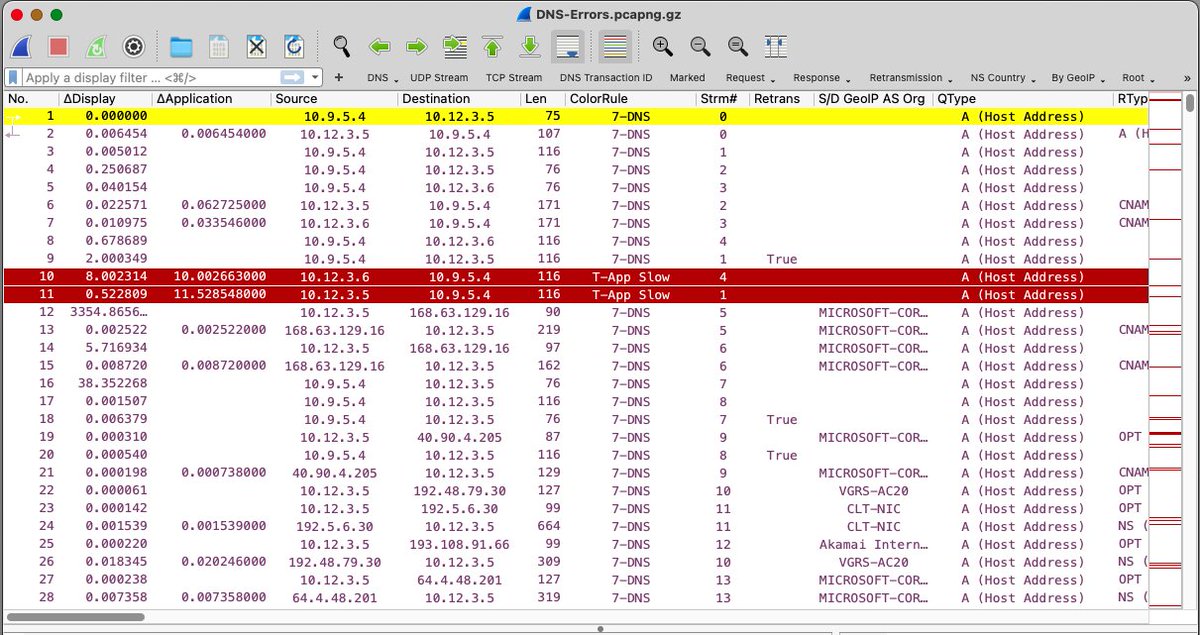Screen dimensions: 1200x635
Task: Open capture options gear icon
Action: pyautogui.click(x=132, y=46)
